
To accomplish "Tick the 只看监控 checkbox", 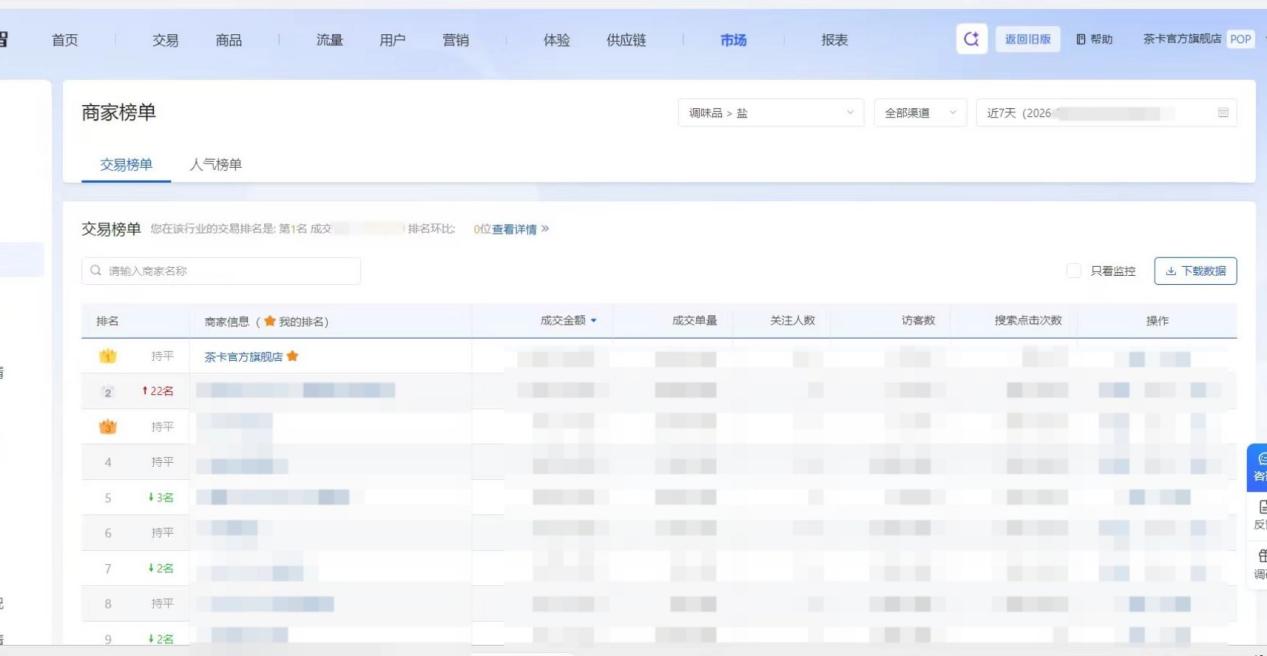I will [1073, 271].
